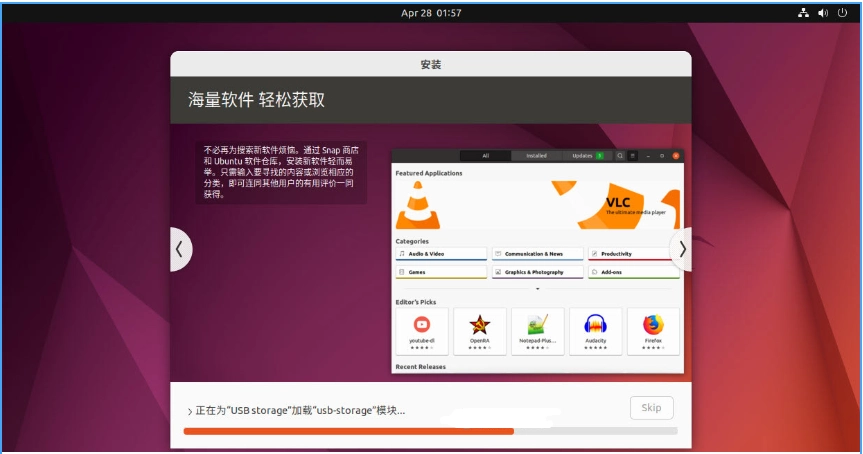The image size is (863, 454).
Task: Open the Apr 28 01:57 clock
Action: tap(431, 13)
